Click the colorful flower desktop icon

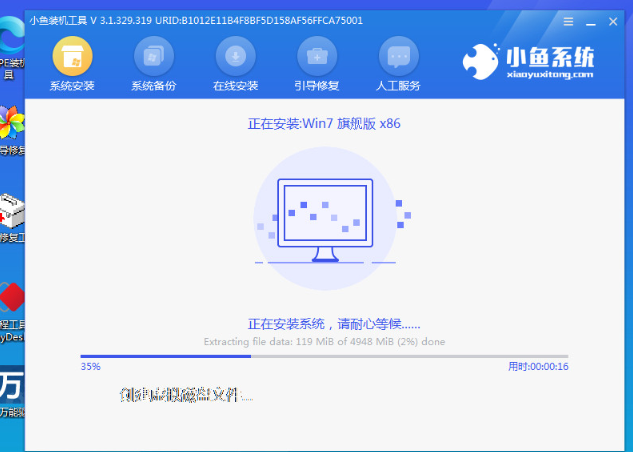click(x=11, y=125)
